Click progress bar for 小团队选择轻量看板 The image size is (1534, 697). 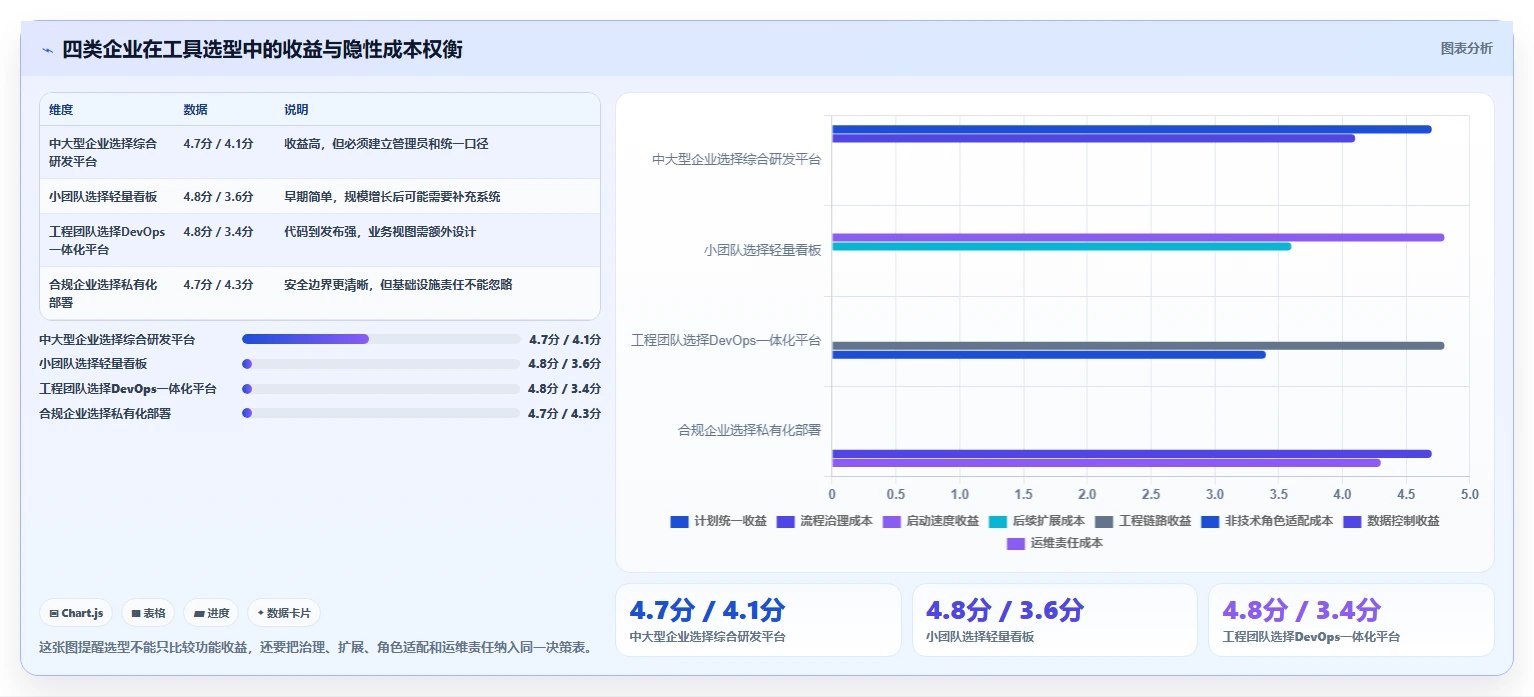[381, 364]
